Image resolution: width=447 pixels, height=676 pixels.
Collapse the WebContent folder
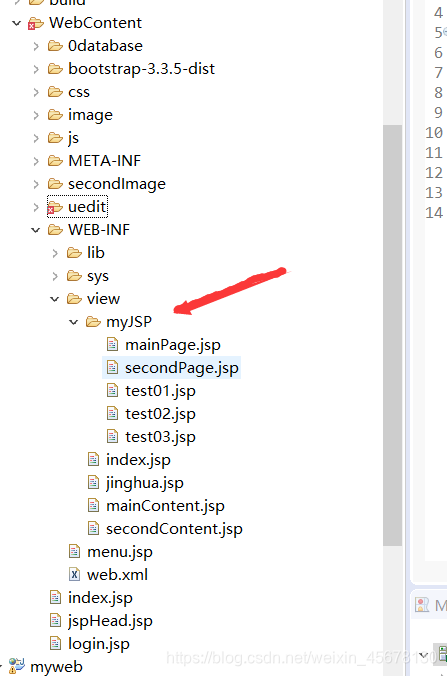[16, 23]
